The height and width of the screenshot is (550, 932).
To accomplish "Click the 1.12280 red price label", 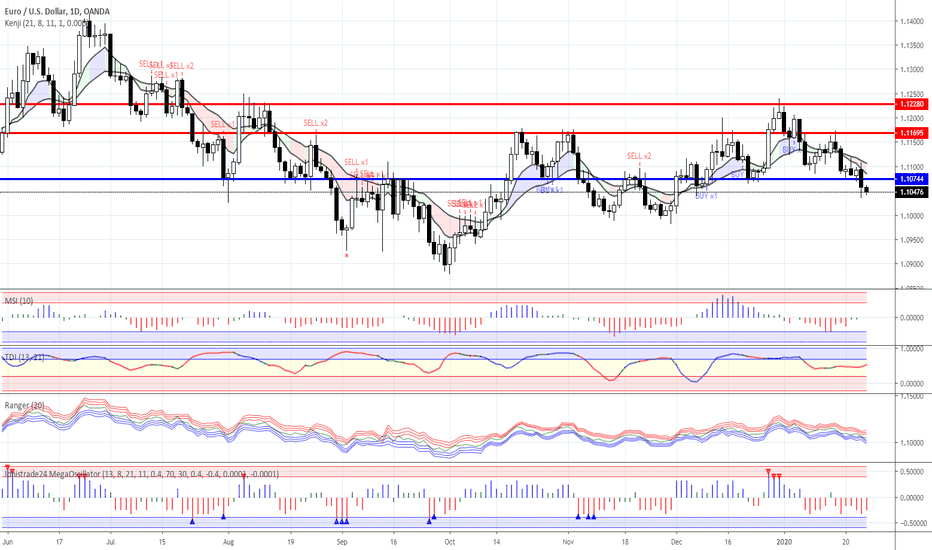I will pyautogui.click(x=910, y=104).
